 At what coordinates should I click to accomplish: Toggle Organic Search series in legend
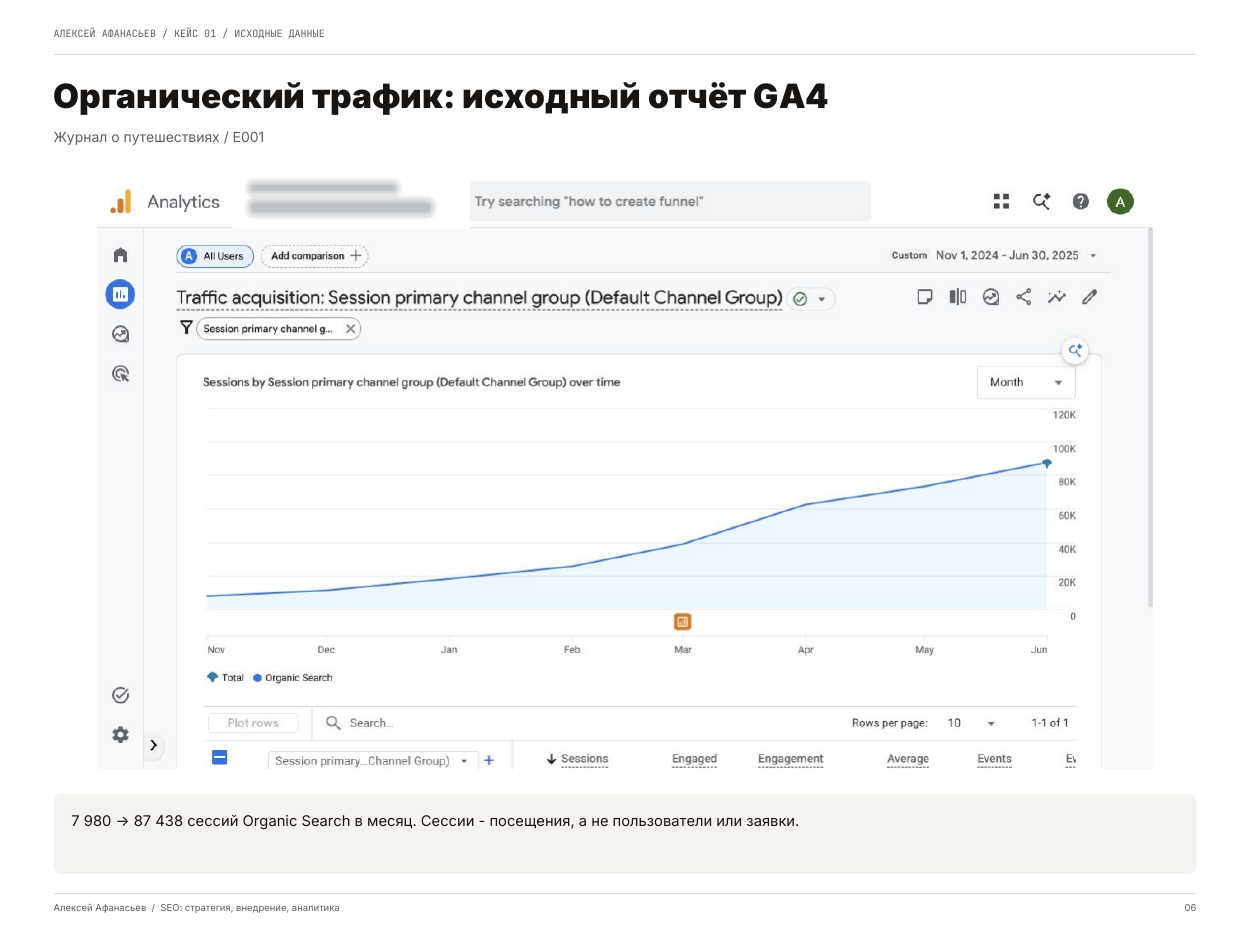tap(292, 678)
